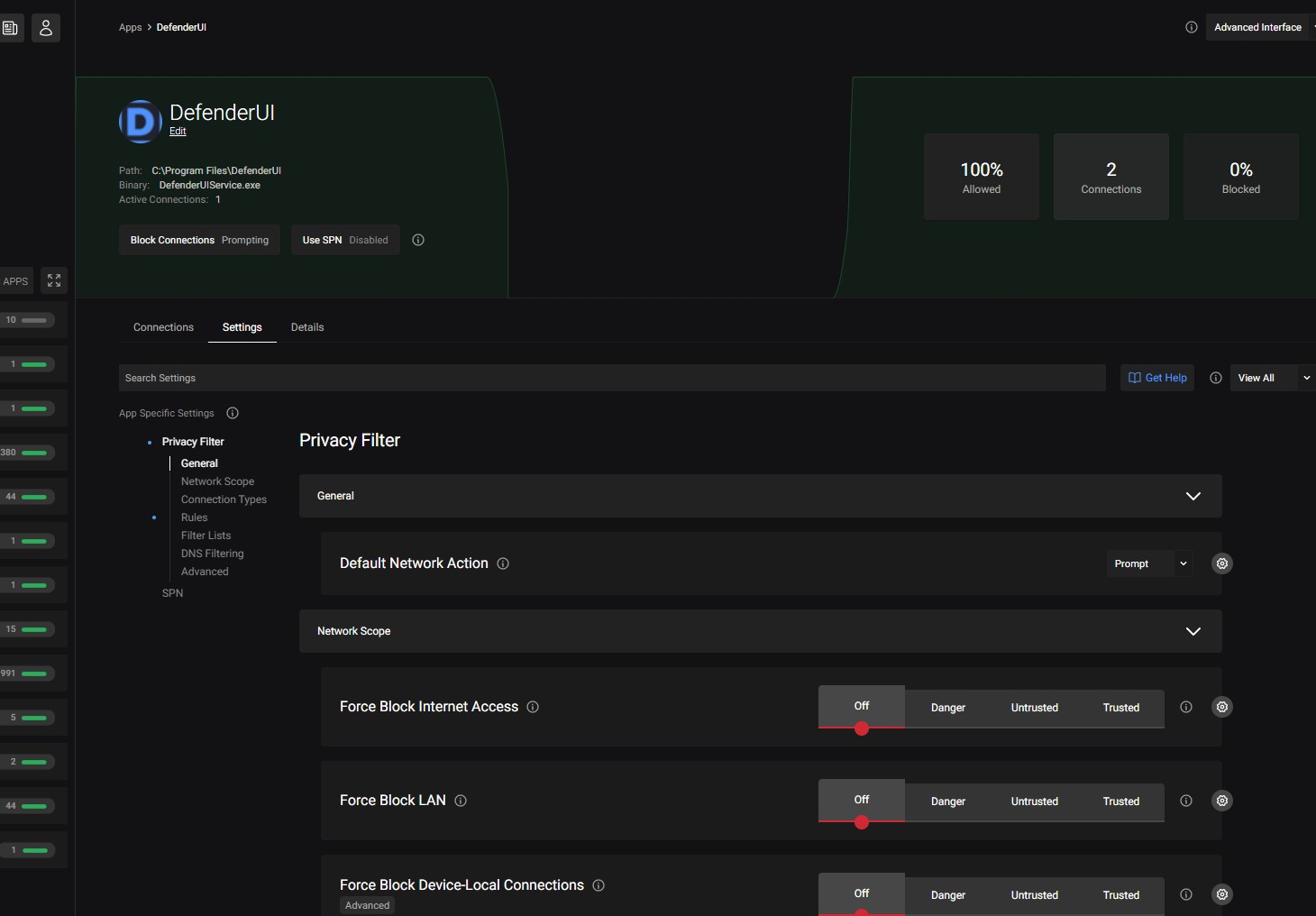Jump to Rules in settings tree
This screenshot has height=916, width=1316.
tap(194, 518)
